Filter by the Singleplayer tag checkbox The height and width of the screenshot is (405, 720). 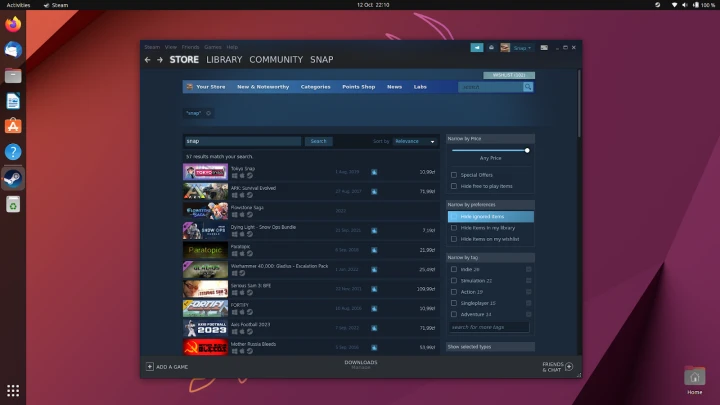tap(454, 303)
